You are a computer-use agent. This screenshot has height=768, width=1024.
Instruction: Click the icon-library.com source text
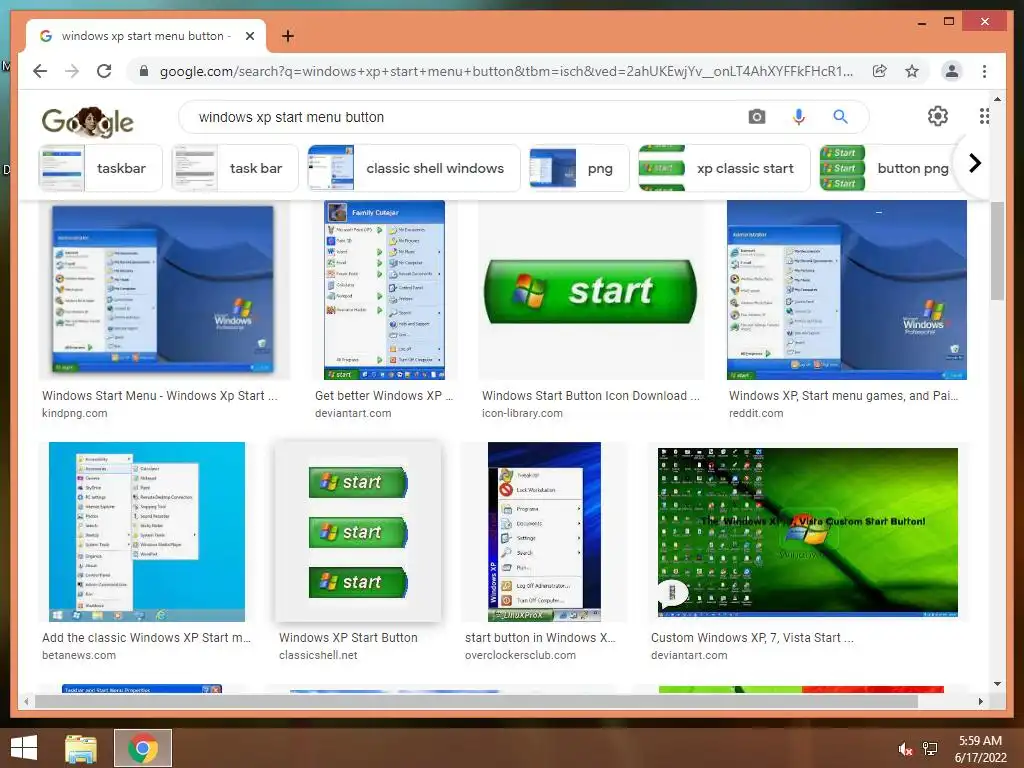pyautogui.click(x=522, y=413)
